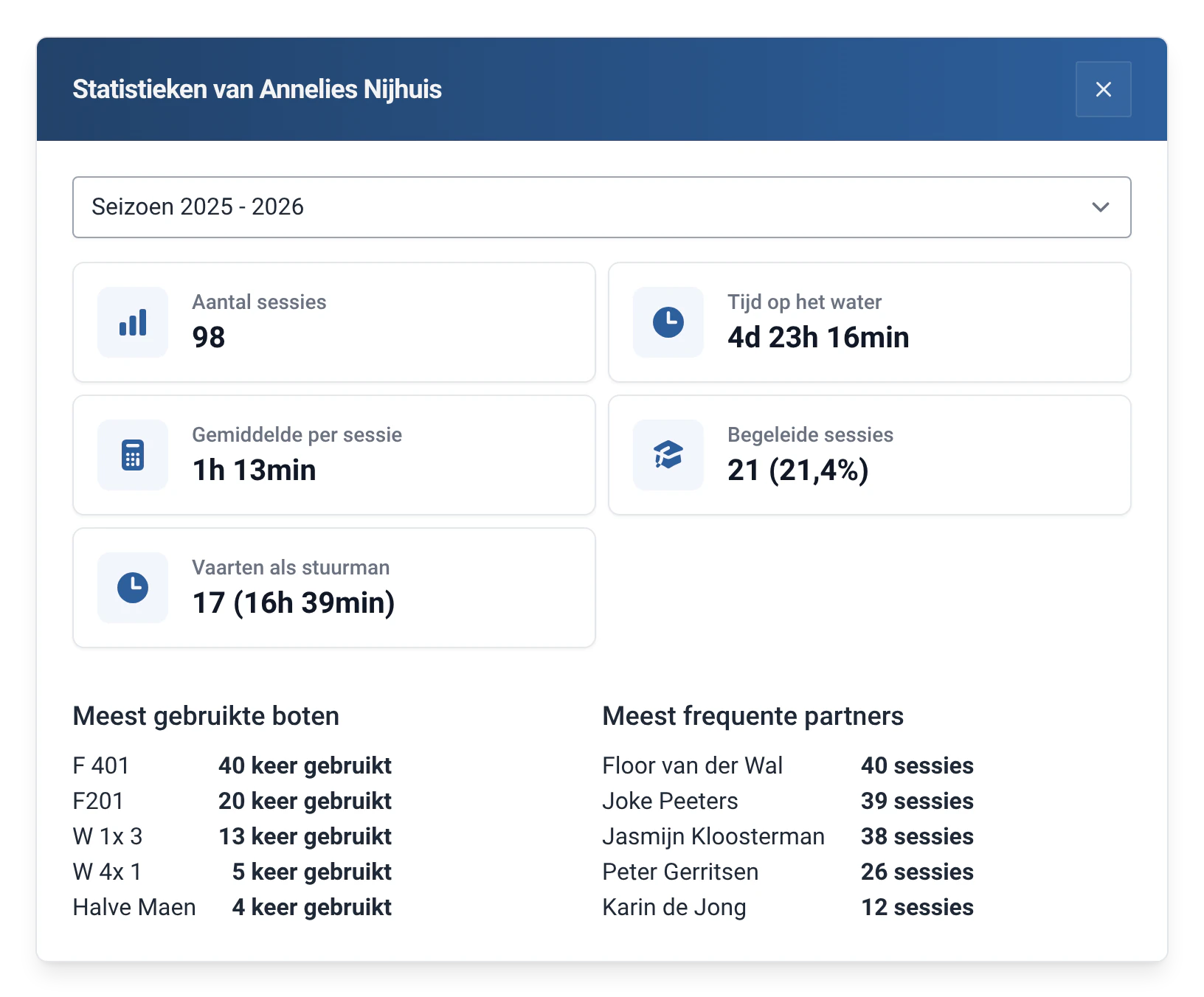The width and height of the screenshot is (1204, 997).
Task: Click 39 sessies count
Action: pyautogui.click(x=917, y=801)
